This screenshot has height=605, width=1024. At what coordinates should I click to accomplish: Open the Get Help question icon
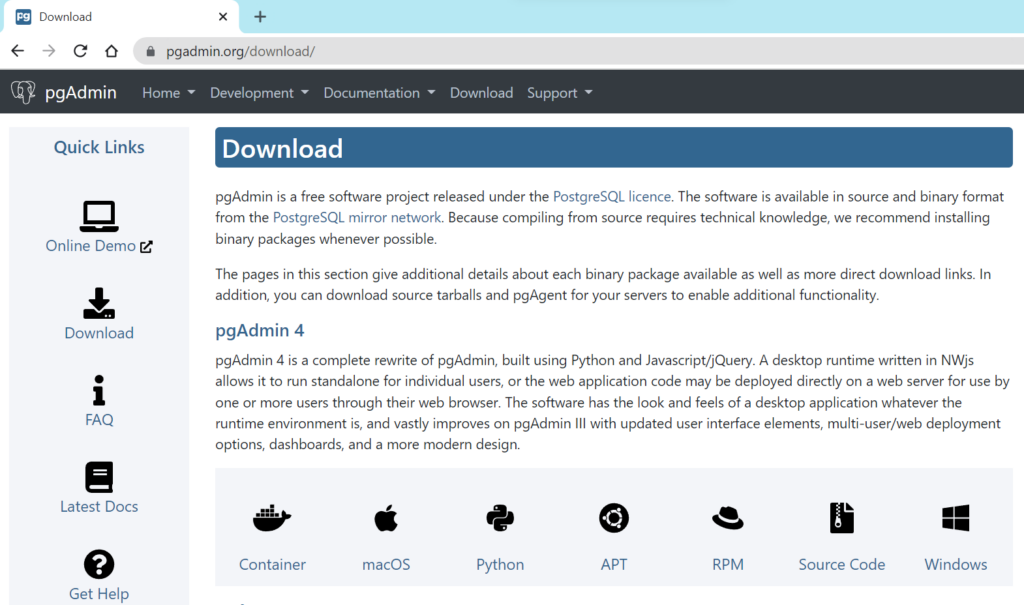click(x=99, y=565)
